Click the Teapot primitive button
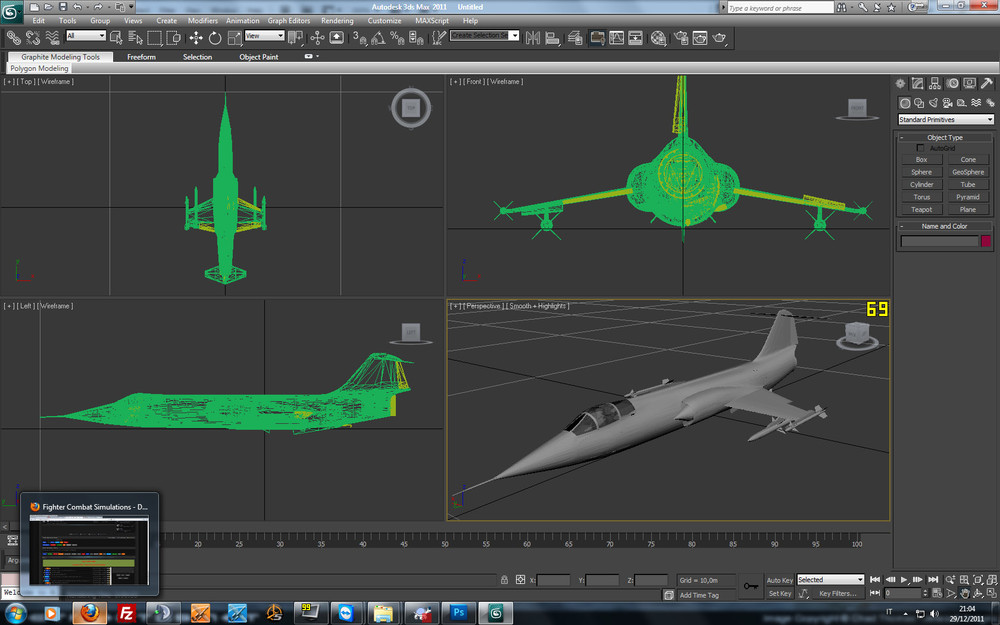Image resolution: width=1000 pixels, height=625 pixels. pos(921,210)
